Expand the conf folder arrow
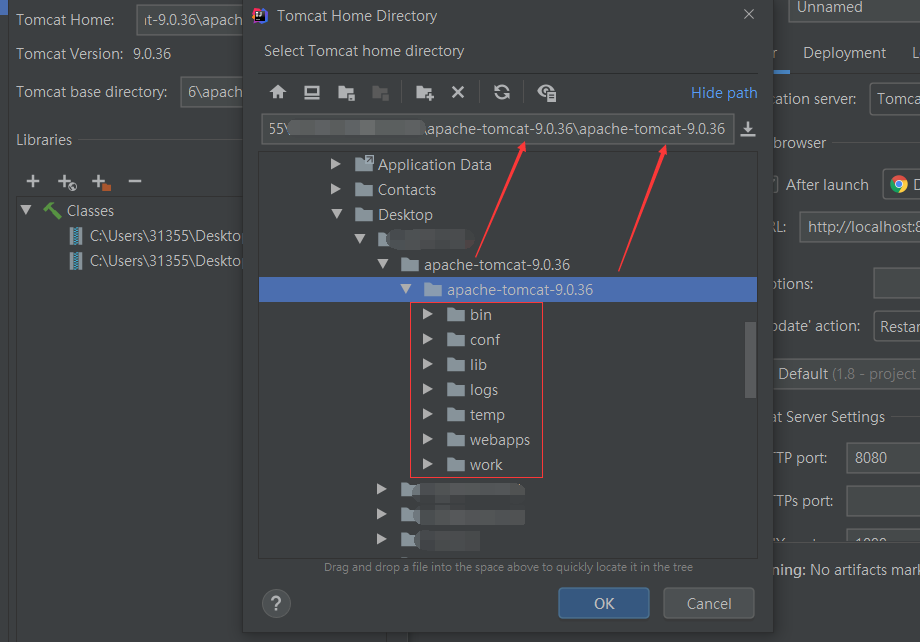Screen dimensions: 920x642 (428, 339)
